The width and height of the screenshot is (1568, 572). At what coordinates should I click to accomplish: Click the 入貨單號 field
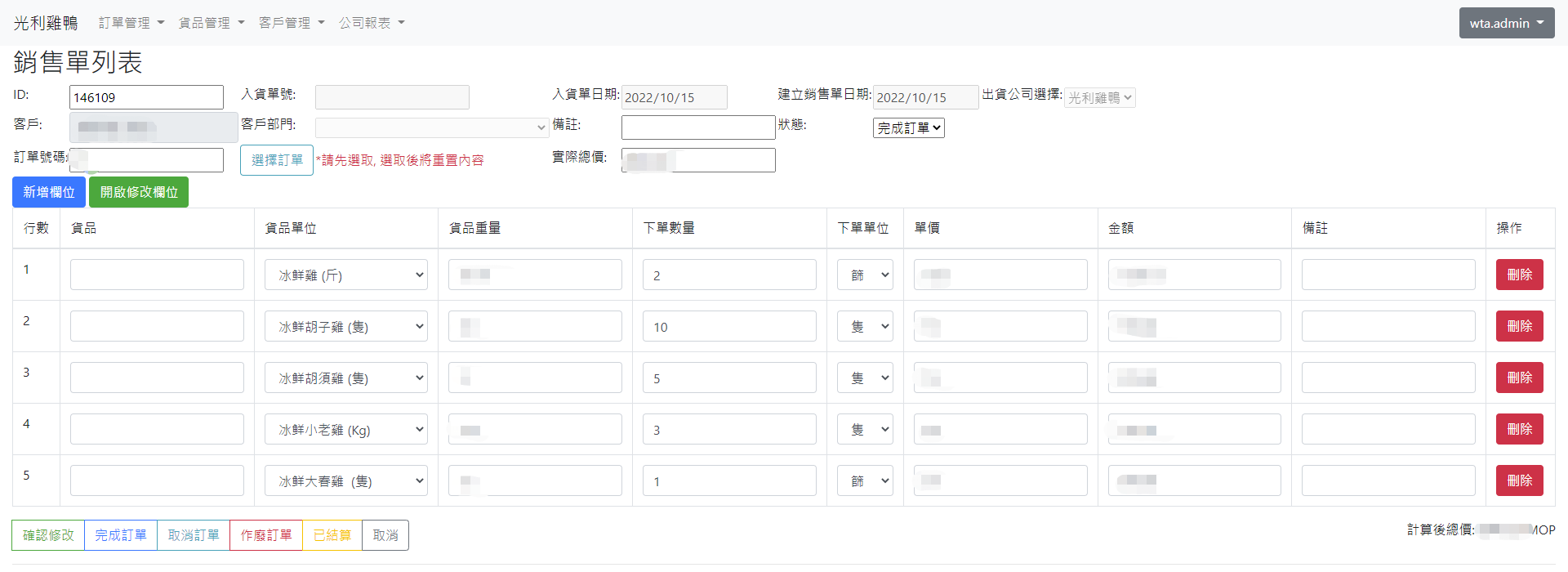click(x=392, y=97)
